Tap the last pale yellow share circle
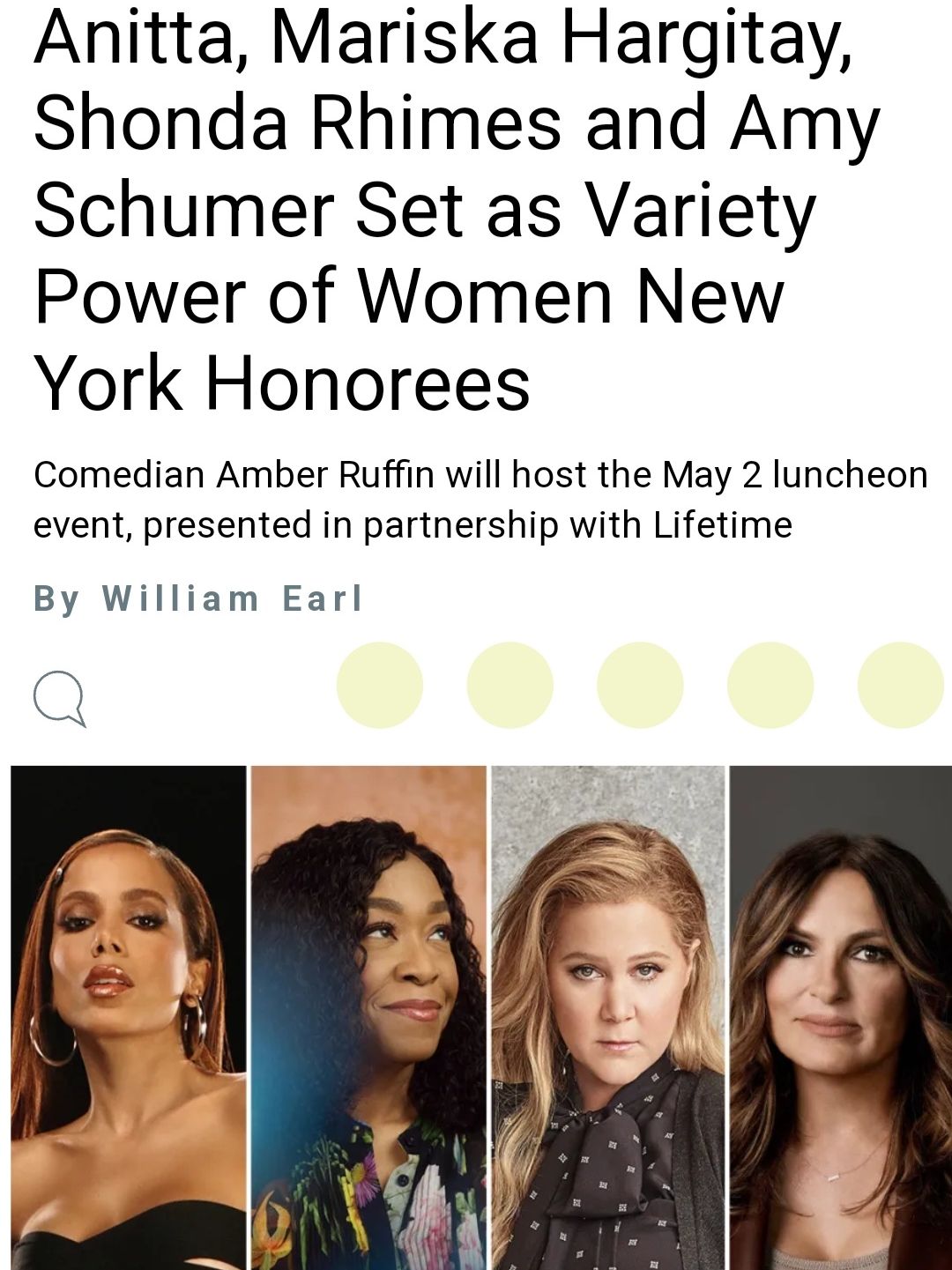This screenshot has height=1270, width=952. click(901, 685)
